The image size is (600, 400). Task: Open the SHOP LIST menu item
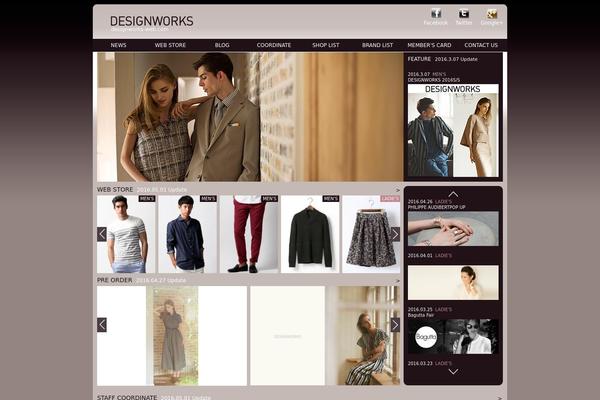coord(326,45)
